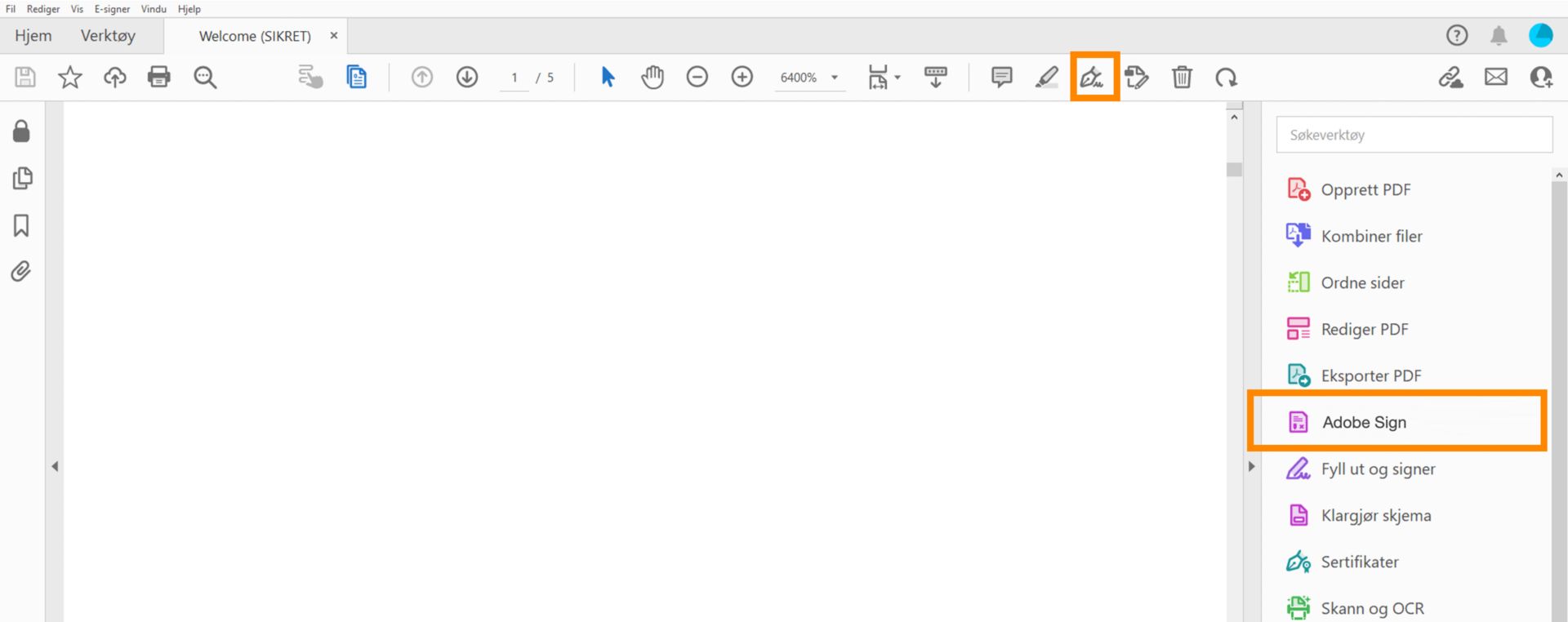This screenshot has height=622, width=1568.
Task: Open the Fil menu
Action: coord(11,9)
